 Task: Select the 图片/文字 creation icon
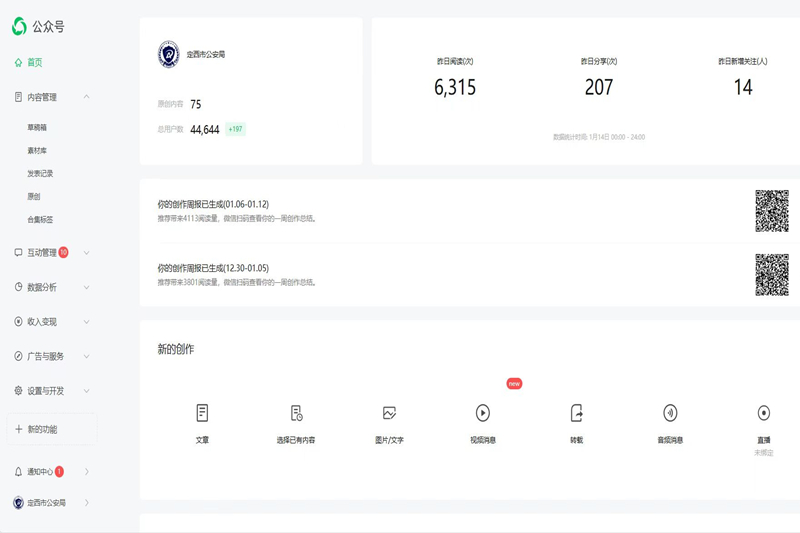pos(389,413)
